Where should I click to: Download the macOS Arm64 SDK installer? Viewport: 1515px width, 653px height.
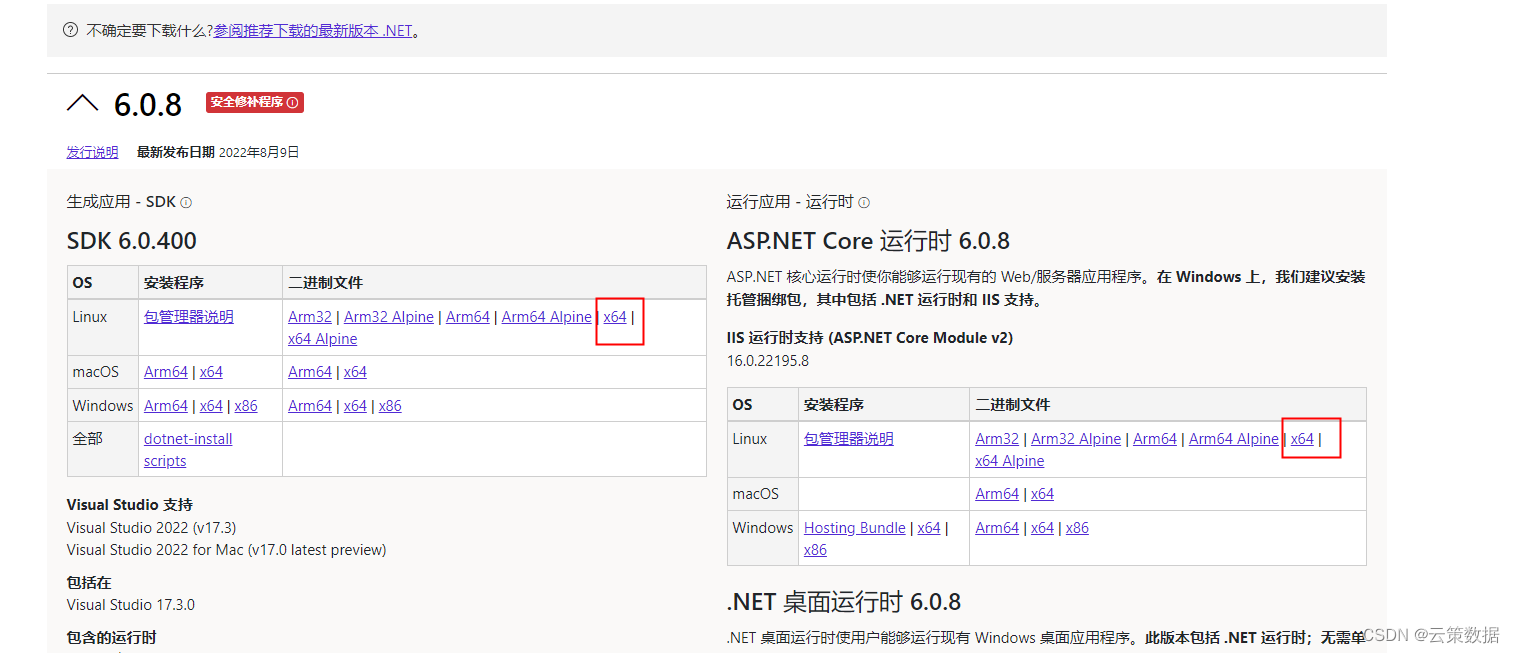point(165,371)
